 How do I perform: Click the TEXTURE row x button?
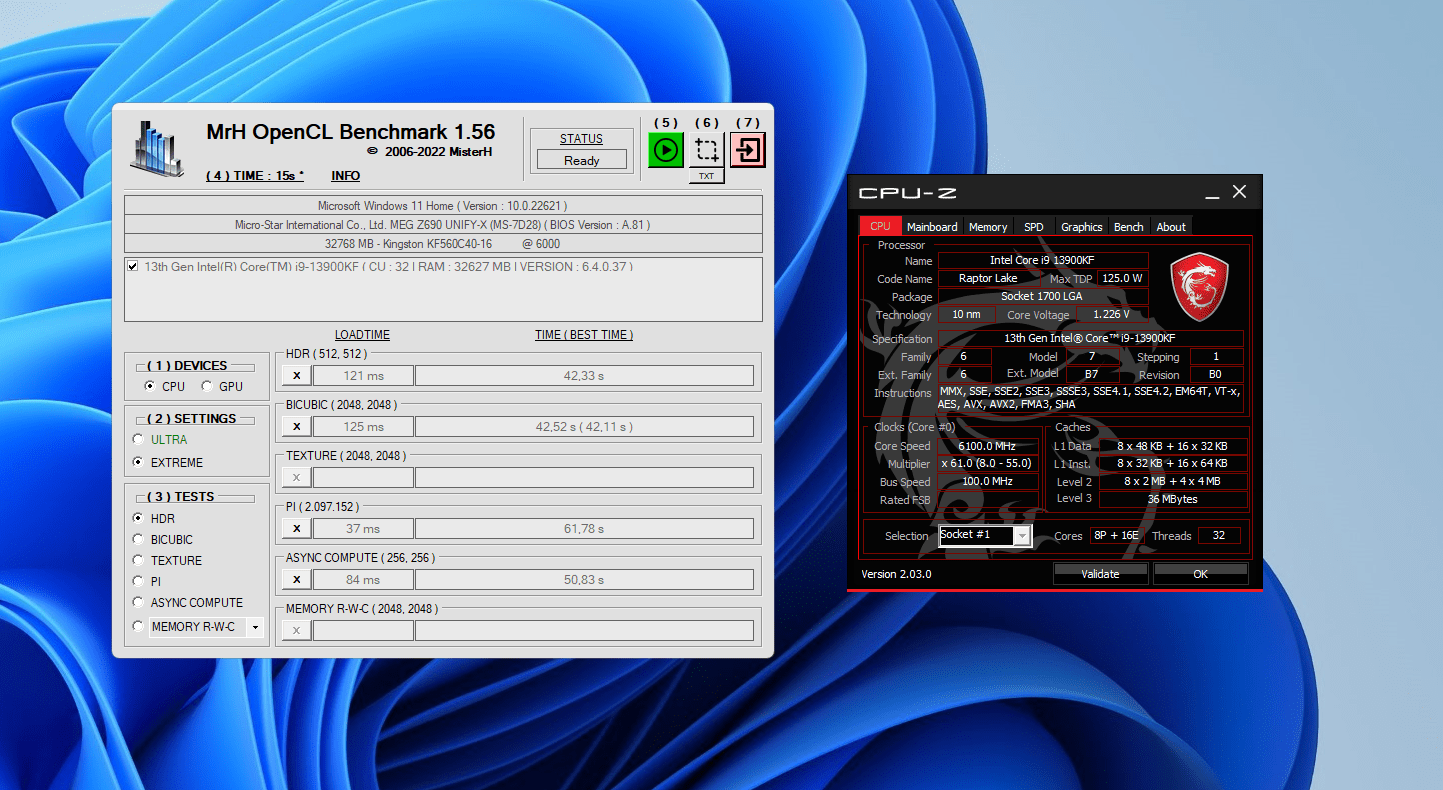pyautogui.click(x=296, y=477)
